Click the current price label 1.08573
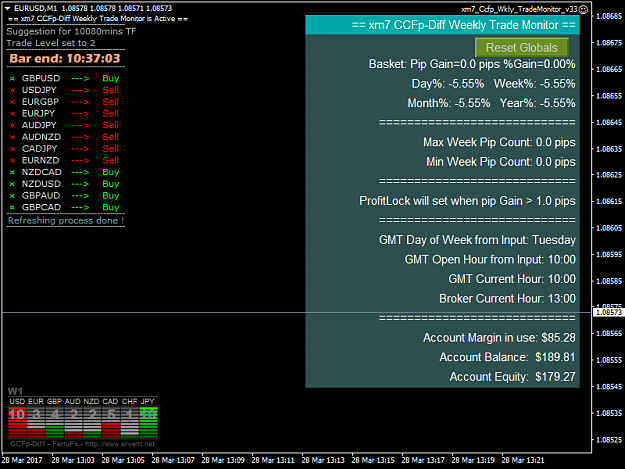Image resolution: width=625 pixels, height=469 pixels. tap(609, 312)
